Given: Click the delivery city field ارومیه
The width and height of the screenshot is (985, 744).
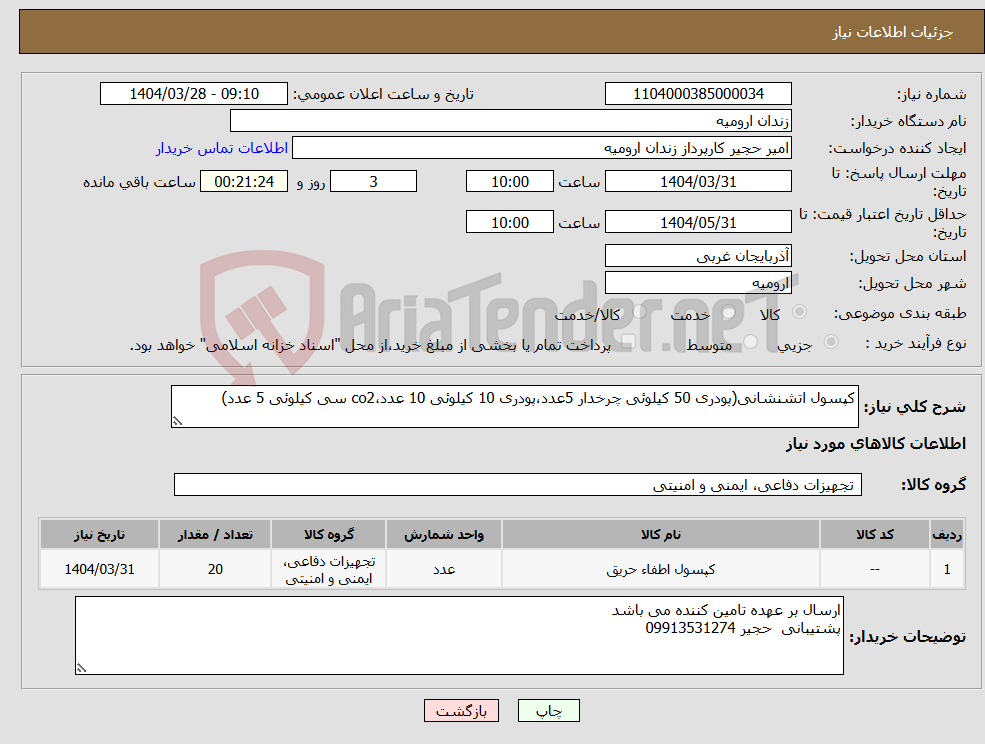Looking at the screenshot, I should pyautogui.click(x=698, y=283).
